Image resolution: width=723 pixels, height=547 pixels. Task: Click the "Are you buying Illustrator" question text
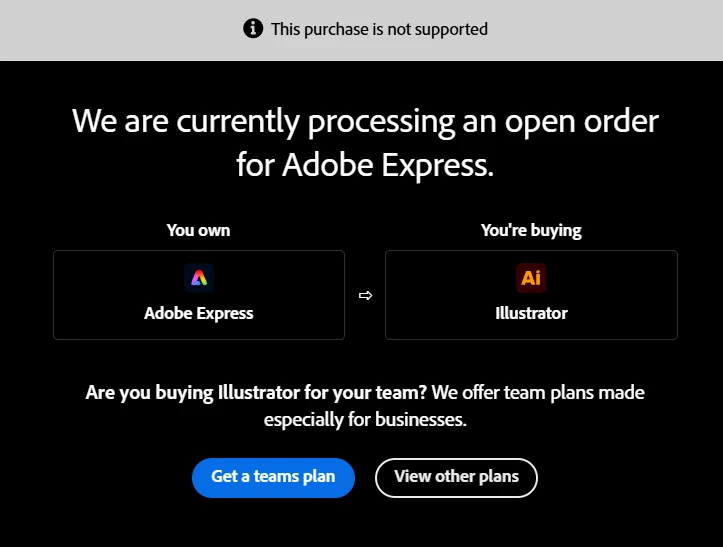click(256, 393)
